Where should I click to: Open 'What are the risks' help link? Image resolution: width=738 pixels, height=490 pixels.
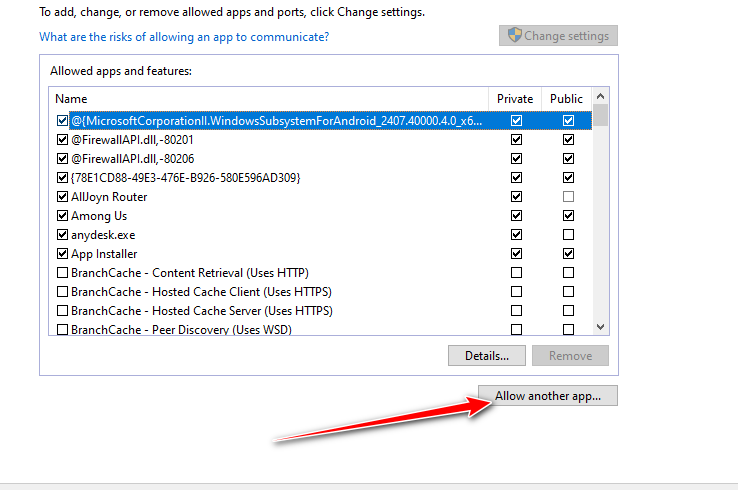(x=184, y=37)
